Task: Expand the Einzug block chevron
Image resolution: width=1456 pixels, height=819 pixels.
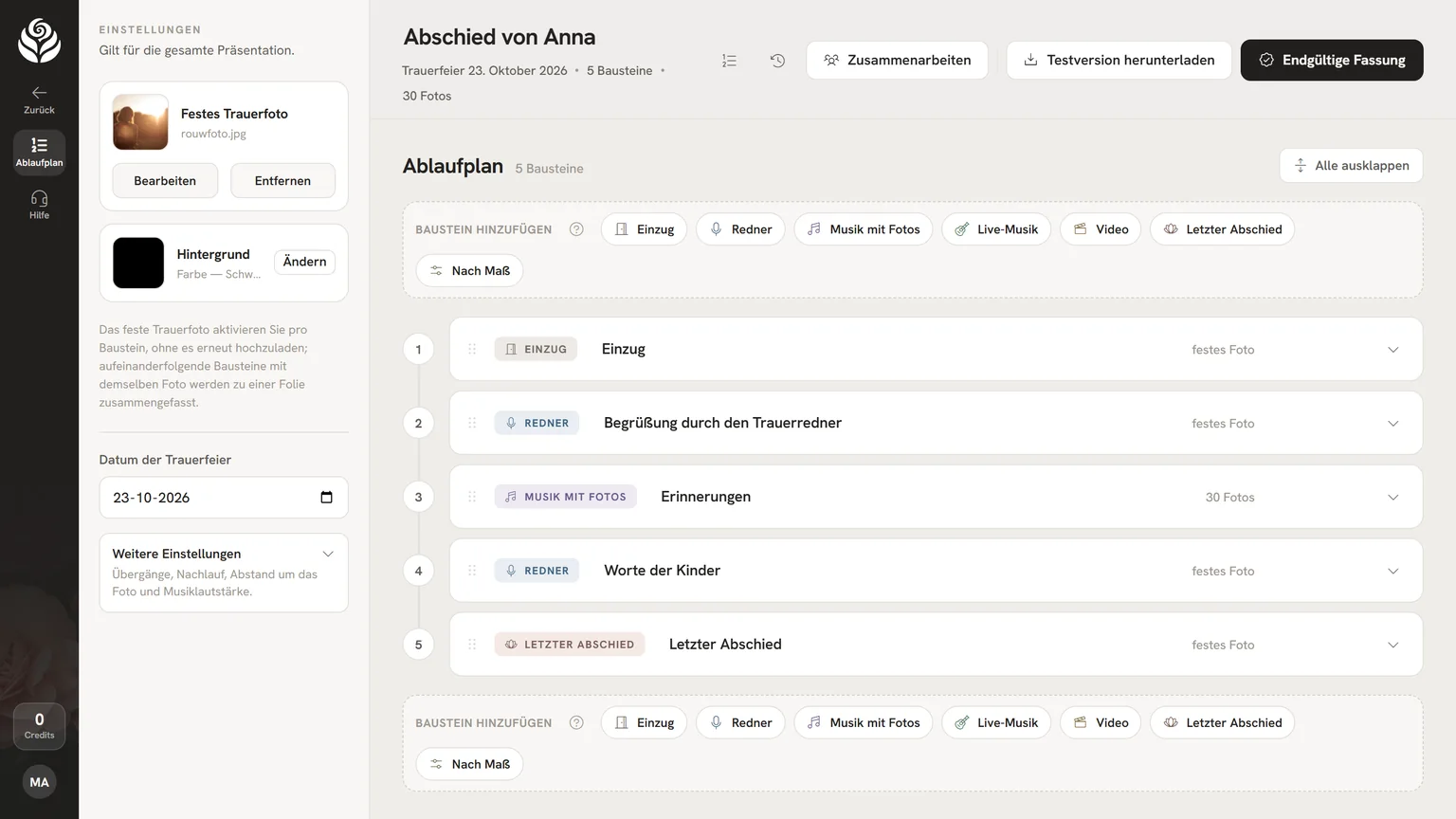Action: (x=1392, y=350)
